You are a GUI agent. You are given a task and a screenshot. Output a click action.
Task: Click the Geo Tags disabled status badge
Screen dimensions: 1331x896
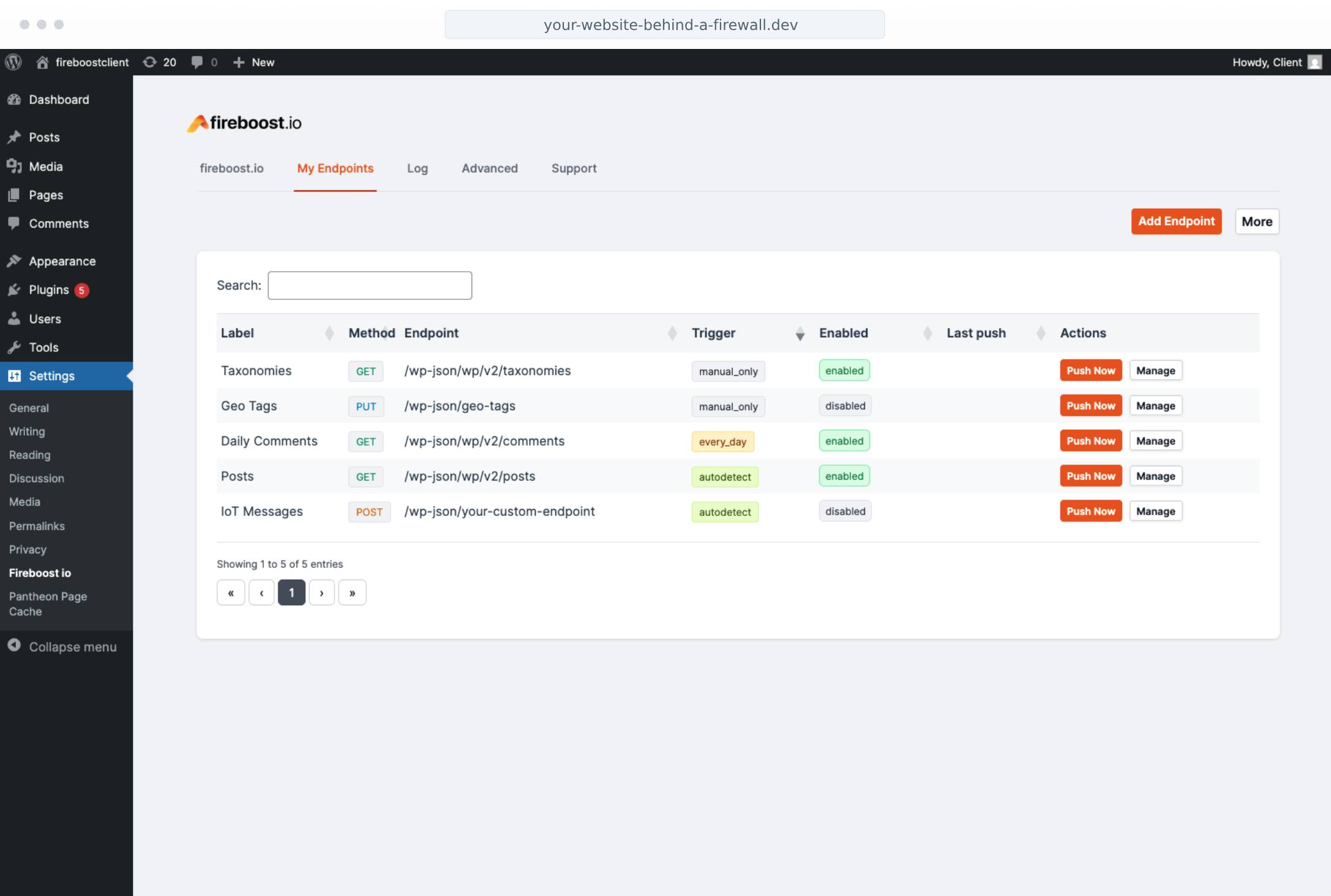point(845,406)
